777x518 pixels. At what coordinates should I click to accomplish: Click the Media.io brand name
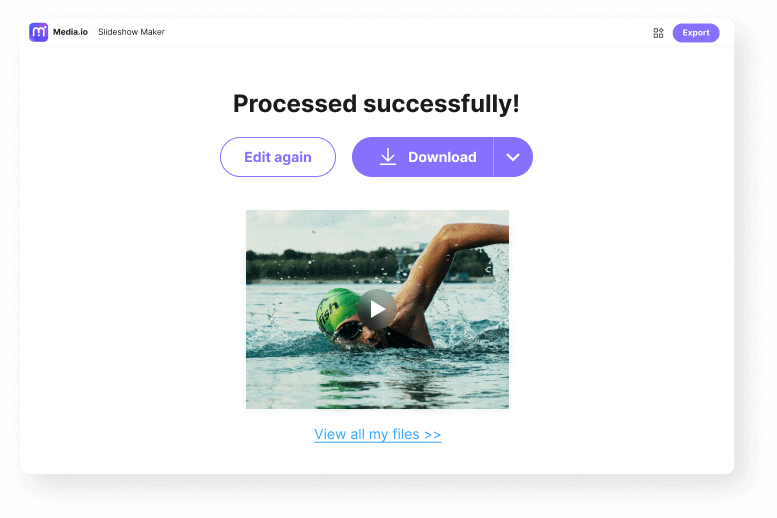pyautogui.click(x=70, y=32)
